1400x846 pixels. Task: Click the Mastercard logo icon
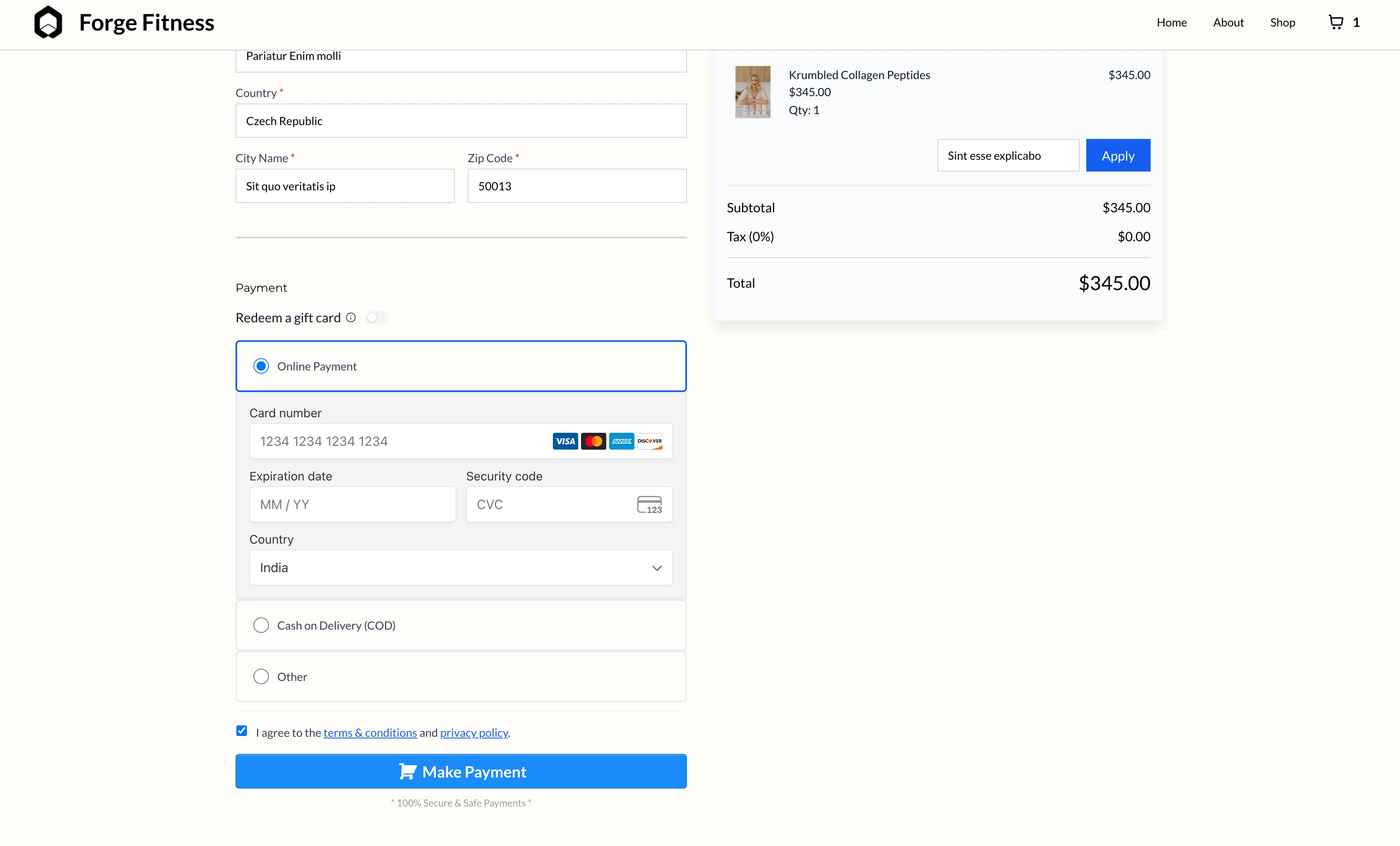(593, 441)
